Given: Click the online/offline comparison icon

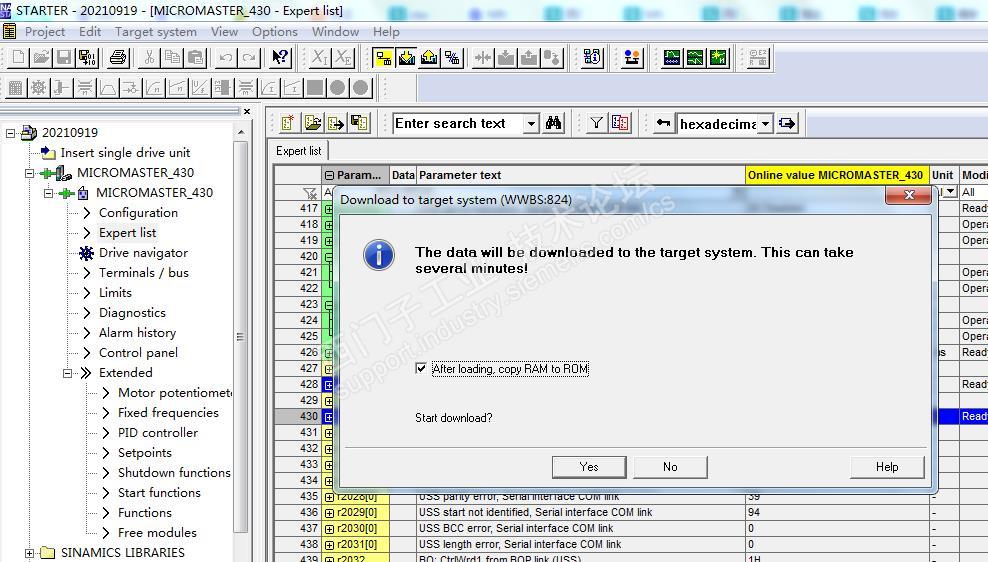Looking at the screenshot, I should 452,58.
